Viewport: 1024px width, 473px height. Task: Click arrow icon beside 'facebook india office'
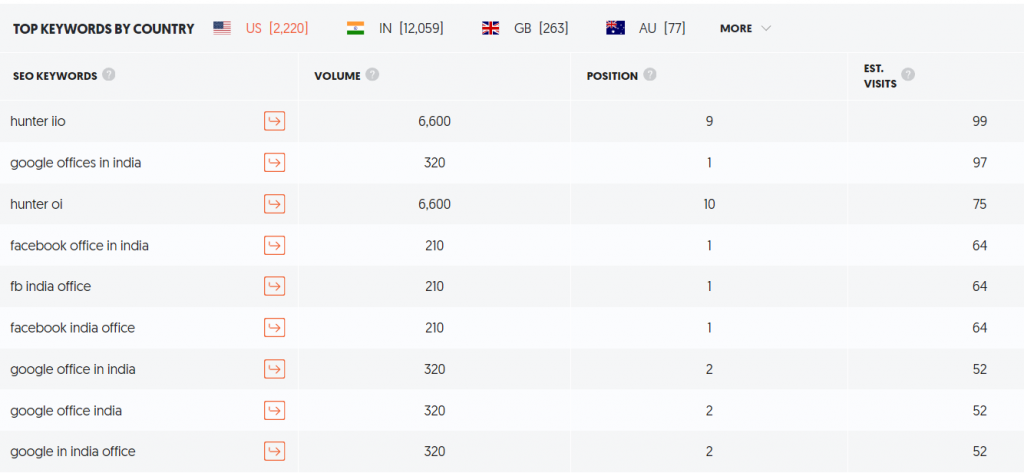point(274,327)
